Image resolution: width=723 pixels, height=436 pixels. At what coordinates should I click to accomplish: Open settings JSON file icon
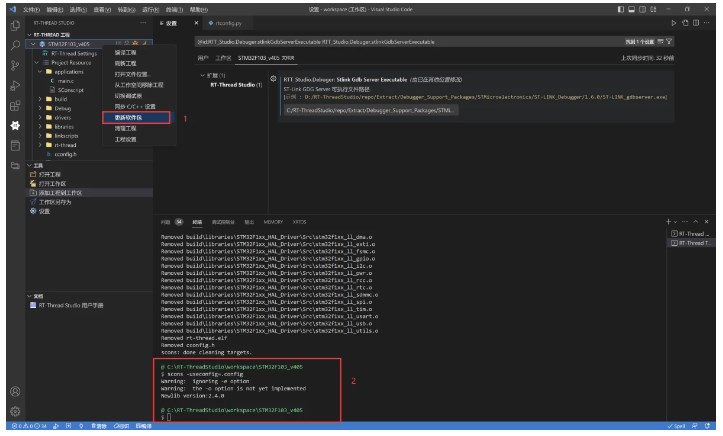(685, 23)
